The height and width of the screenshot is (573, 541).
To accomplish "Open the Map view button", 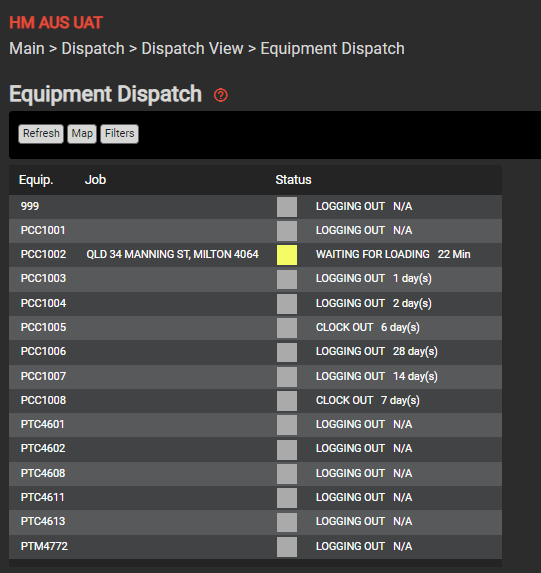I will 82,134.
